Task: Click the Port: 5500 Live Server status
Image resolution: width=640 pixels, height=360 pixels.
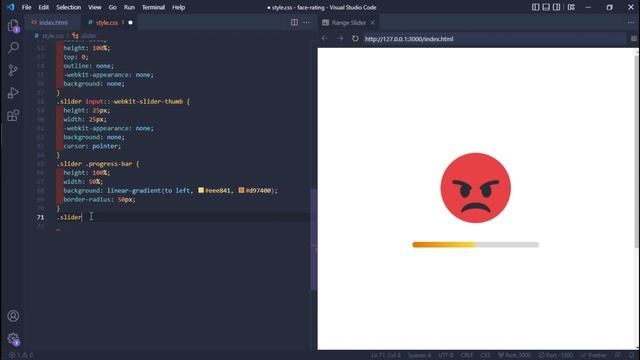Action: tap(556, 355)
